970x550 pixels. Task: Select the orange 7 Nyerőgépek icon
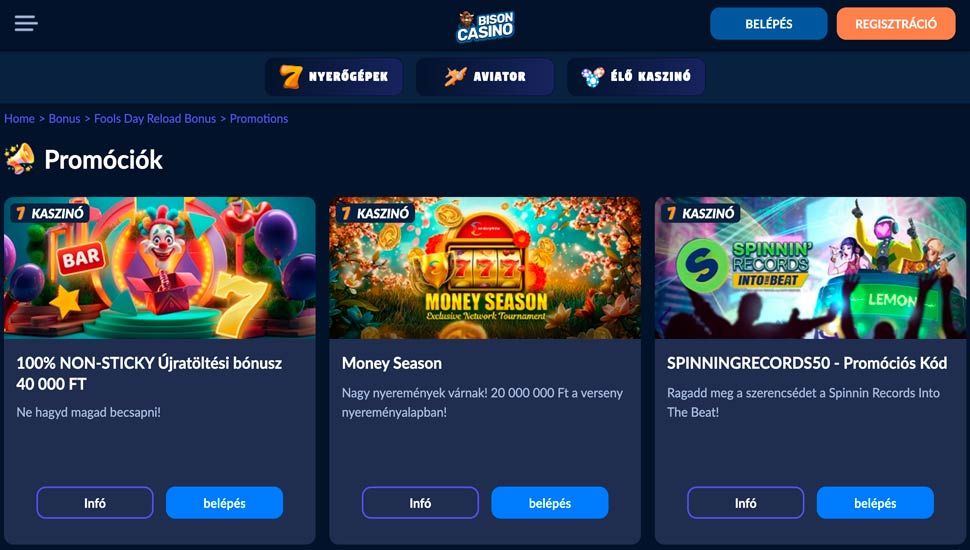pos(290,77)
